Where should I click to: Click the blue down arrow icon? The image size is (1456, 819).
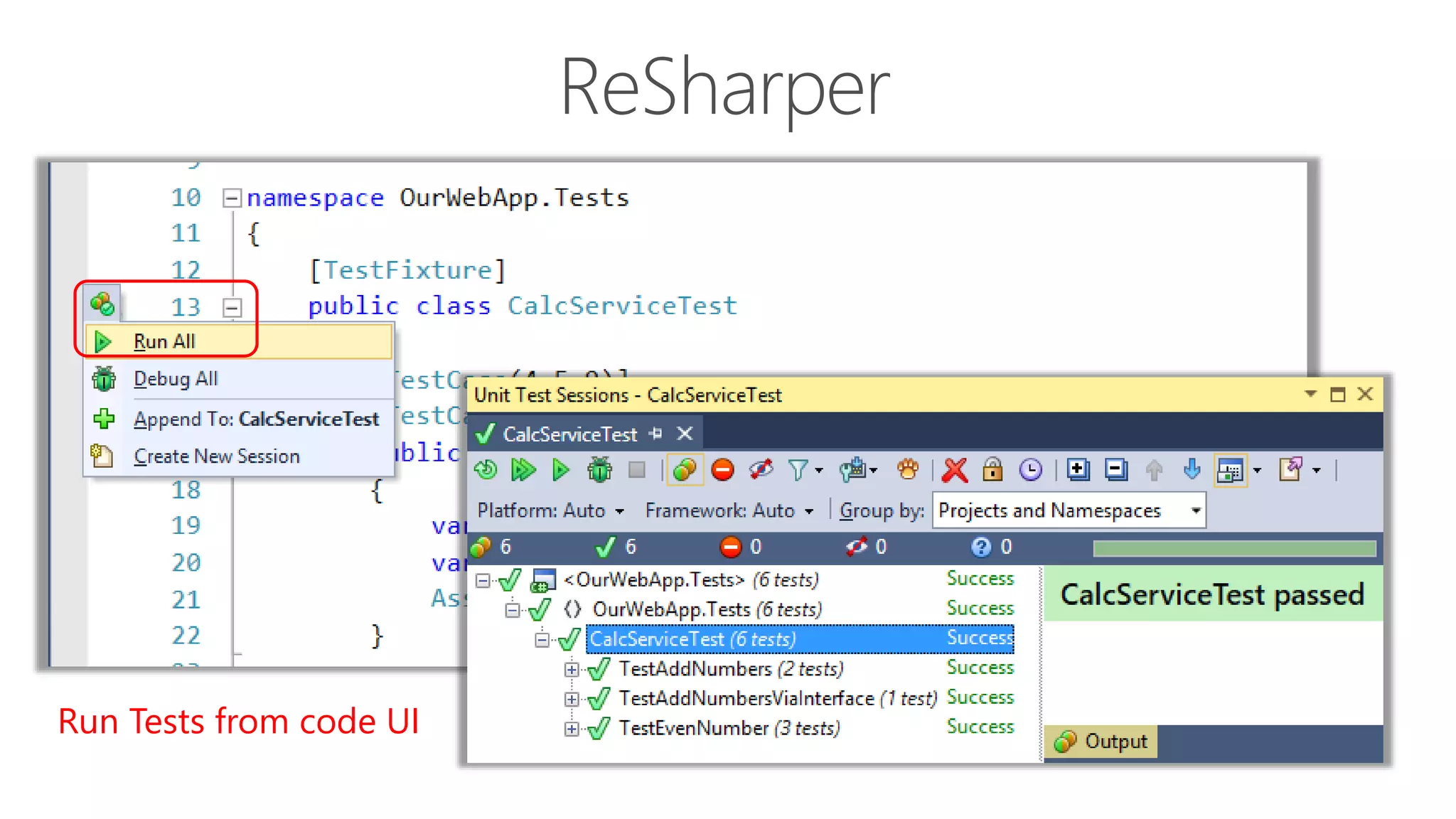pyautogui.click(x=1192, y=470)
